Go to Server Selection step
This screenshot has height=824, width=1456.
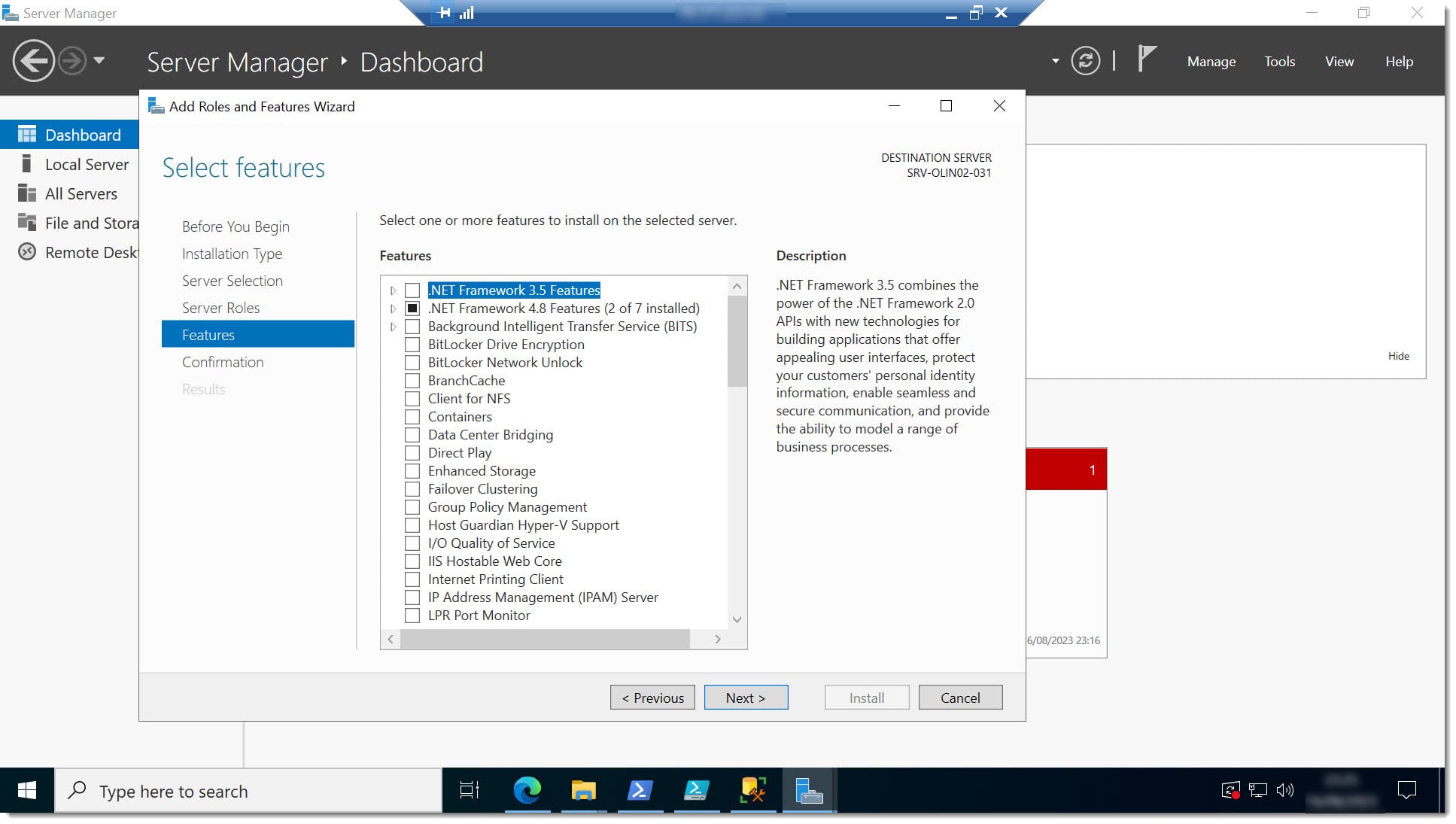click(233, 281)
